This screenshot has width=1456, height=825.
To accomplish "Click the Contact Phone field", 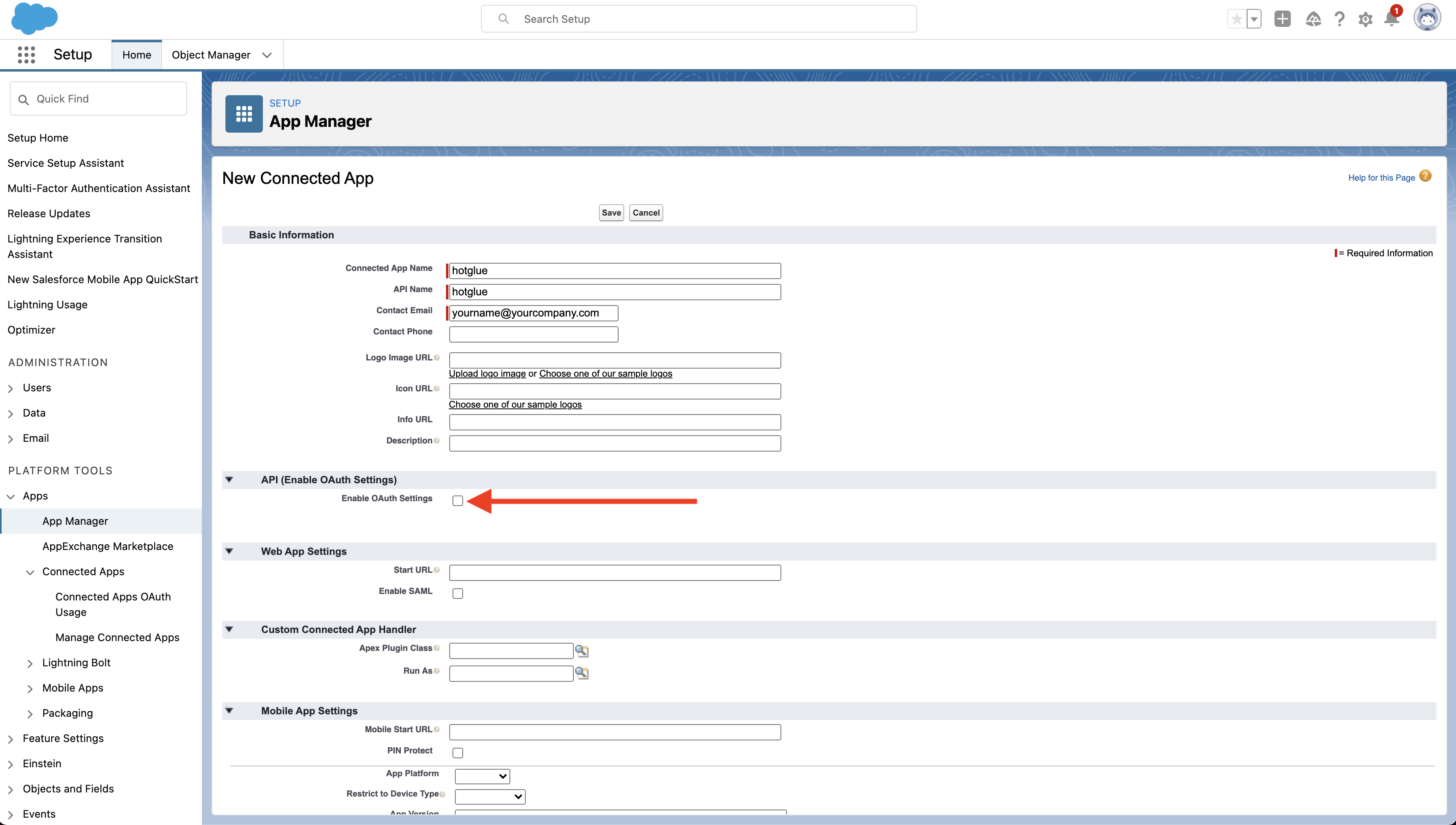I will point(533,334).
